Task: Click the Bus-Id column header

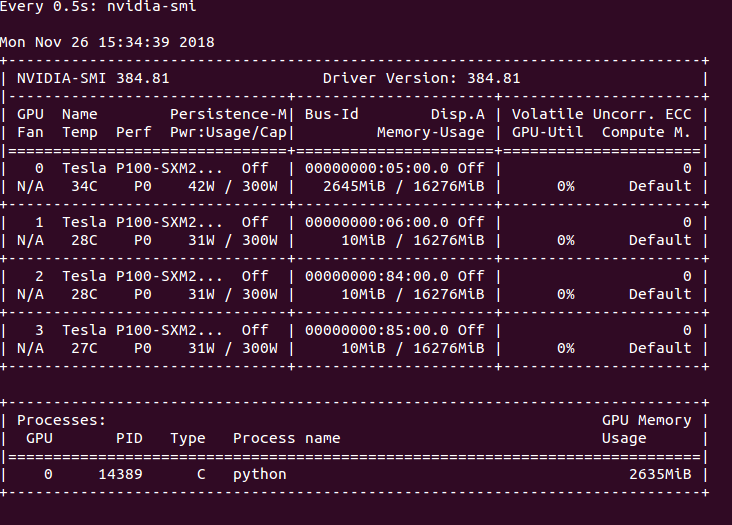Action: click(331, 114)
